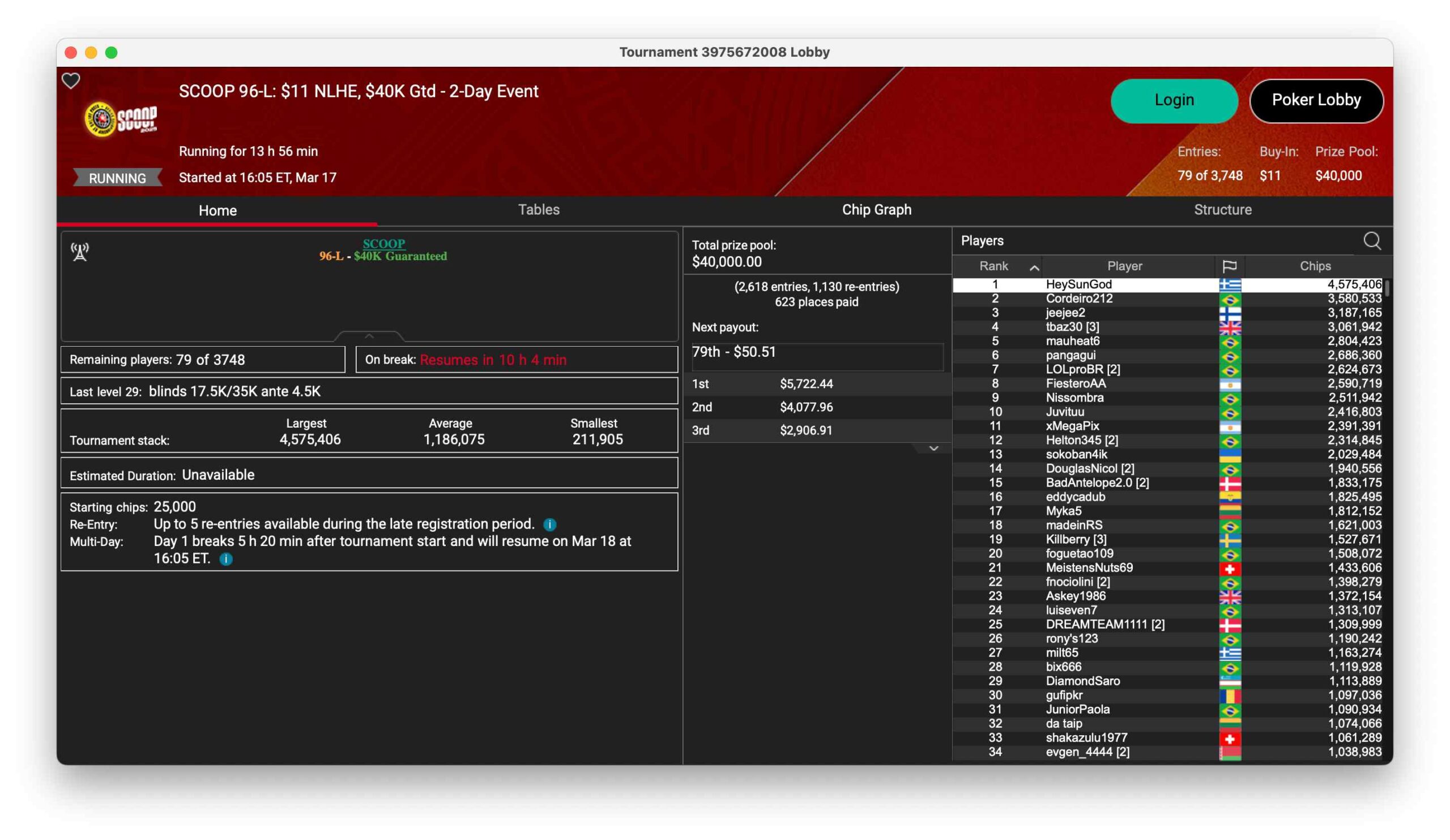
Task: Click the players list scrollbar thumb
Action: click(x=1387, y=288)
